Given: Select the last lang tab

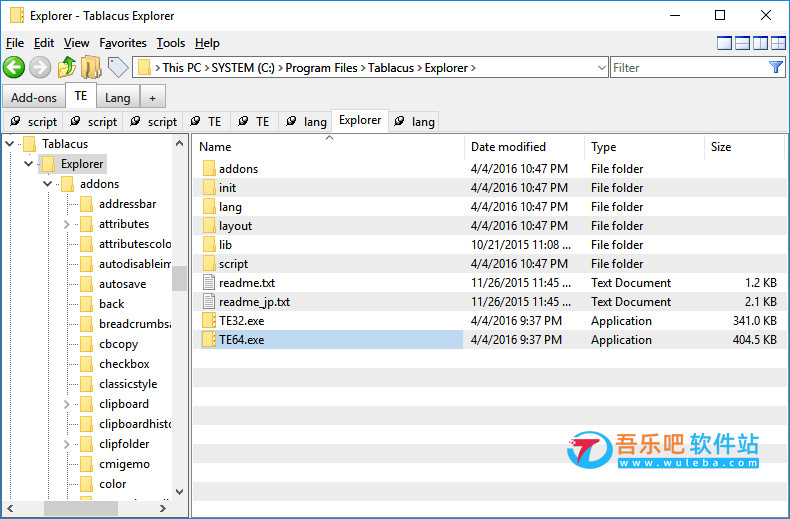Looking at the screenshot, I should pos(414,122).
